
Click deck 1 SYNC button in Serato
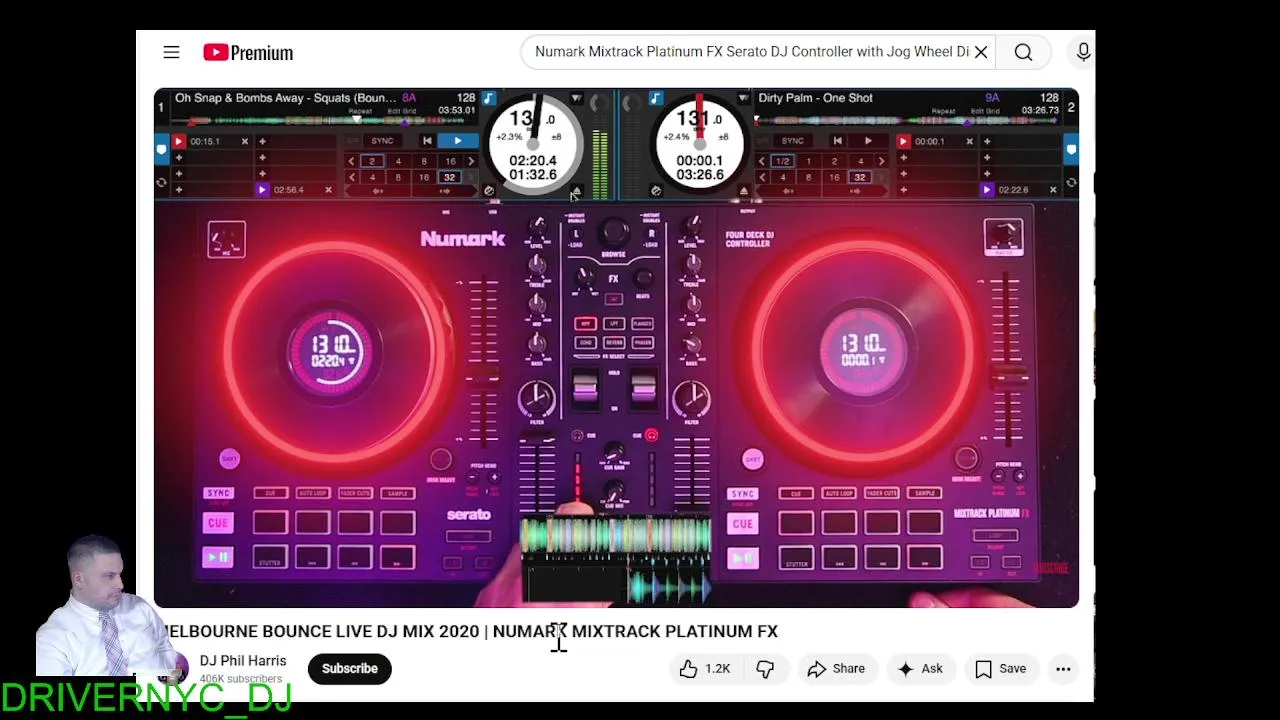tap(382, 141)
